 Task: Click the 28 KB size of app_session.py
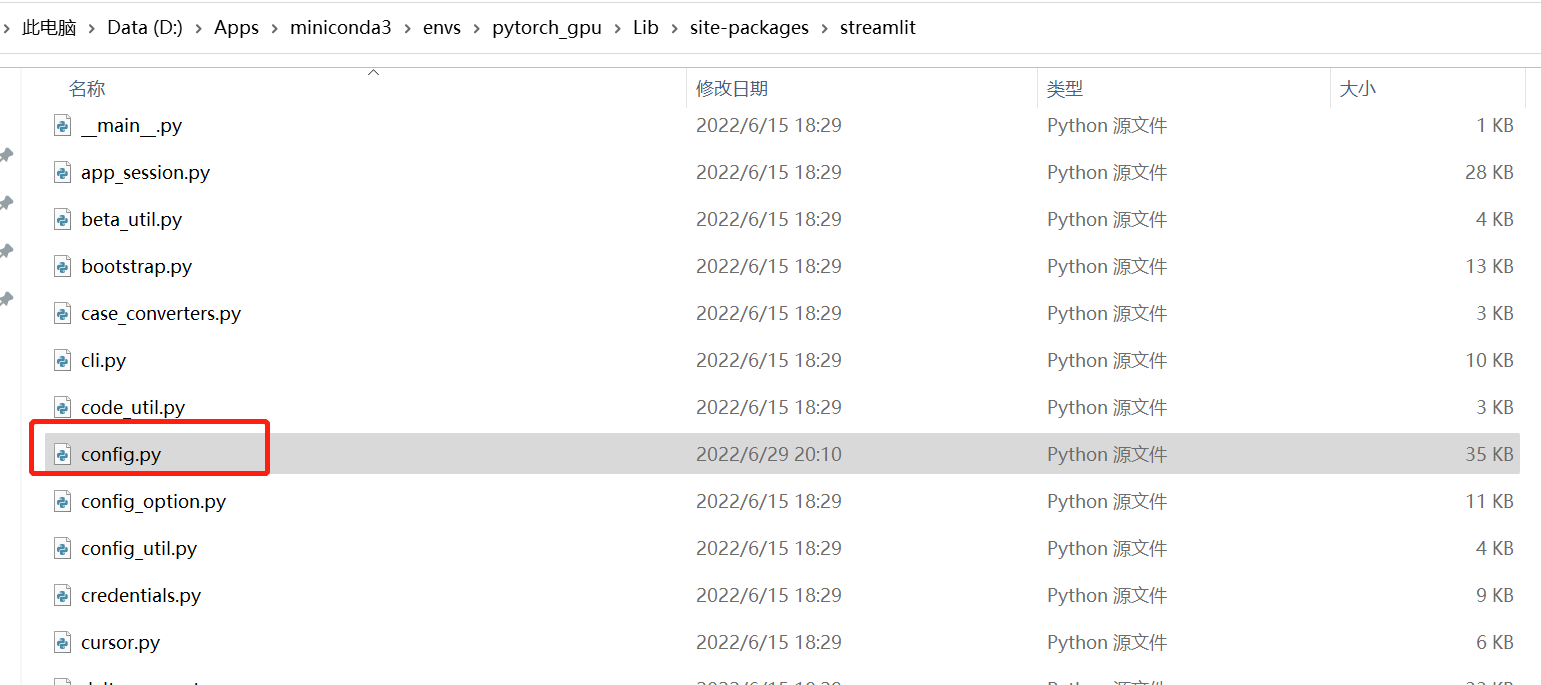point(1489,173)
